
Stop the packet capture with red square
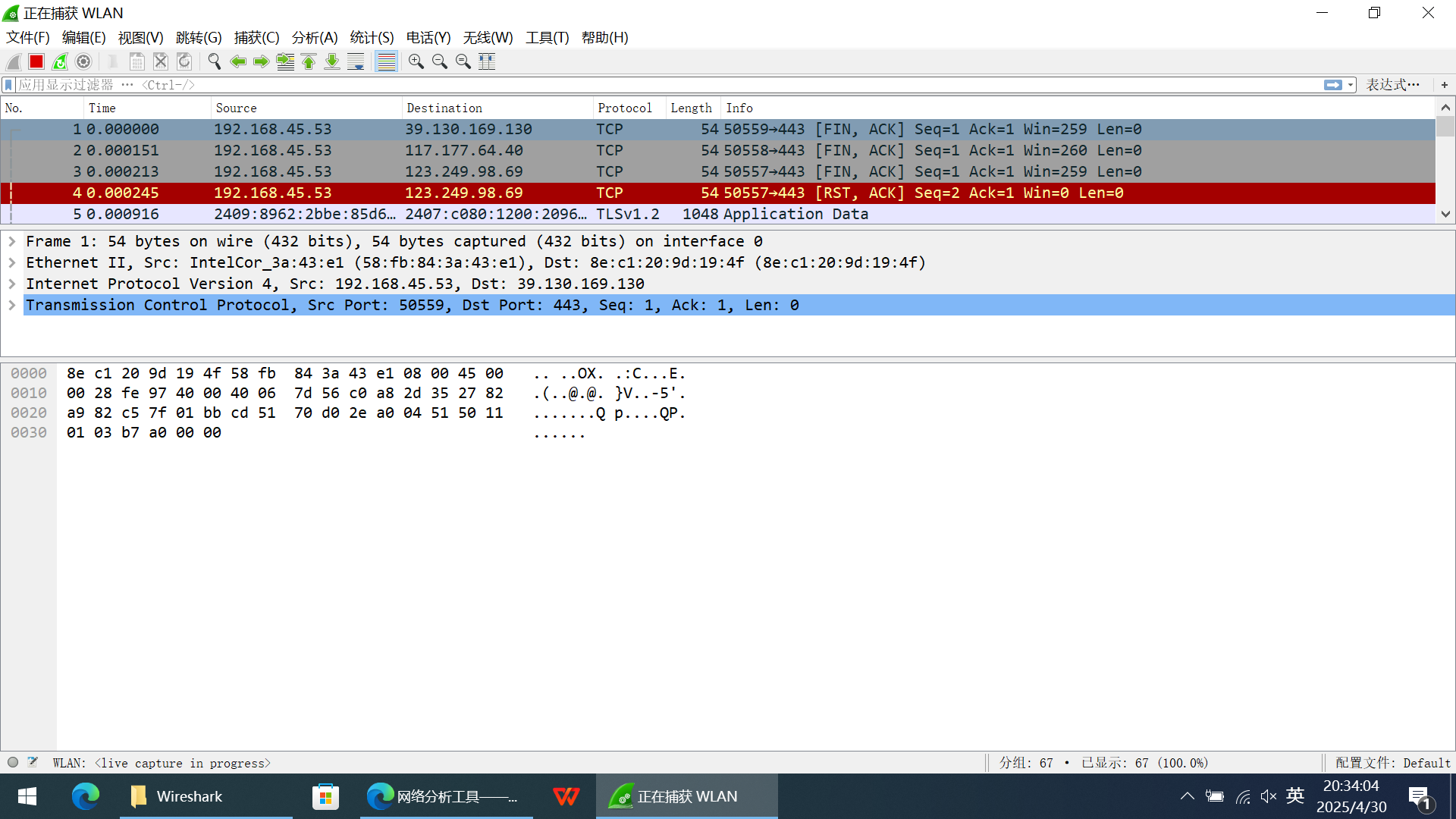pyautogui.click(x=36, y=62)
